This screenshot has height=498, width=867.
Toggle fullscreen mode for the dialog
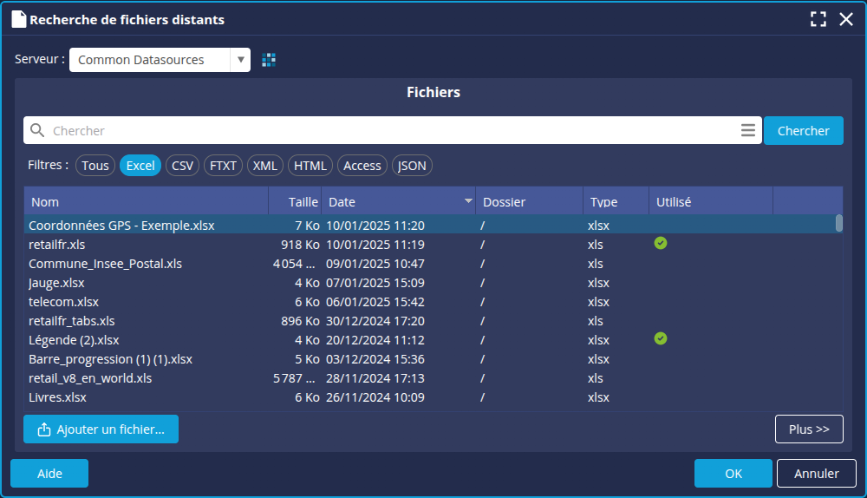[x=818, y=19]
